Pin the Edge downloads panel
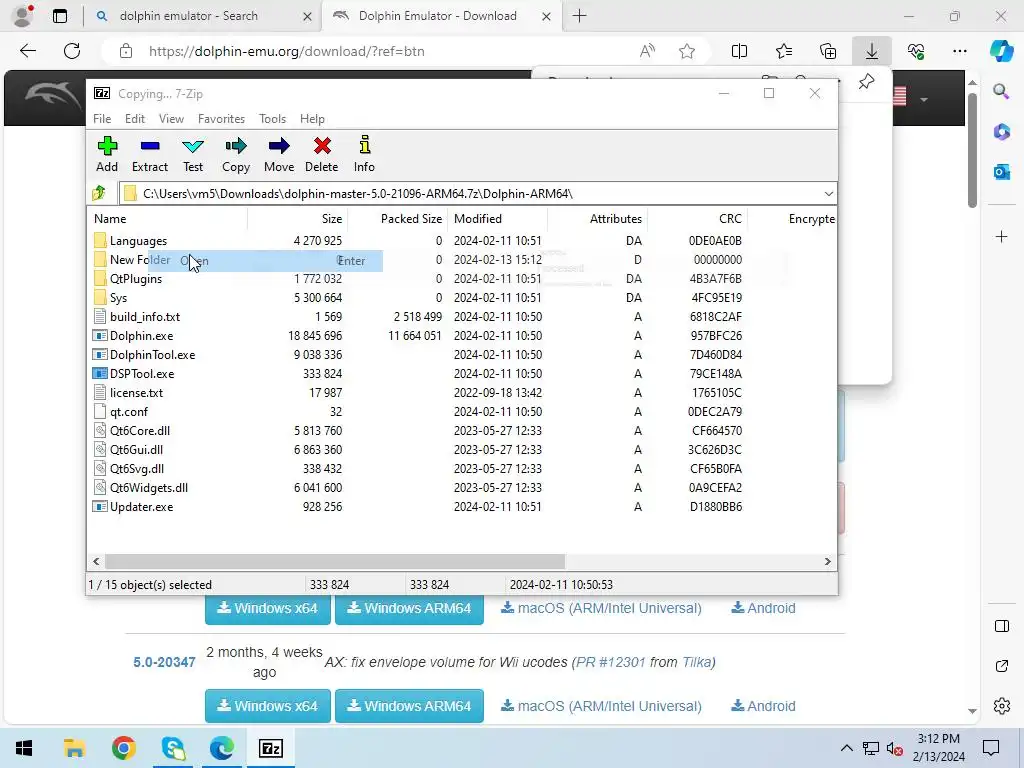The image size is (1024, 768). 866,82
